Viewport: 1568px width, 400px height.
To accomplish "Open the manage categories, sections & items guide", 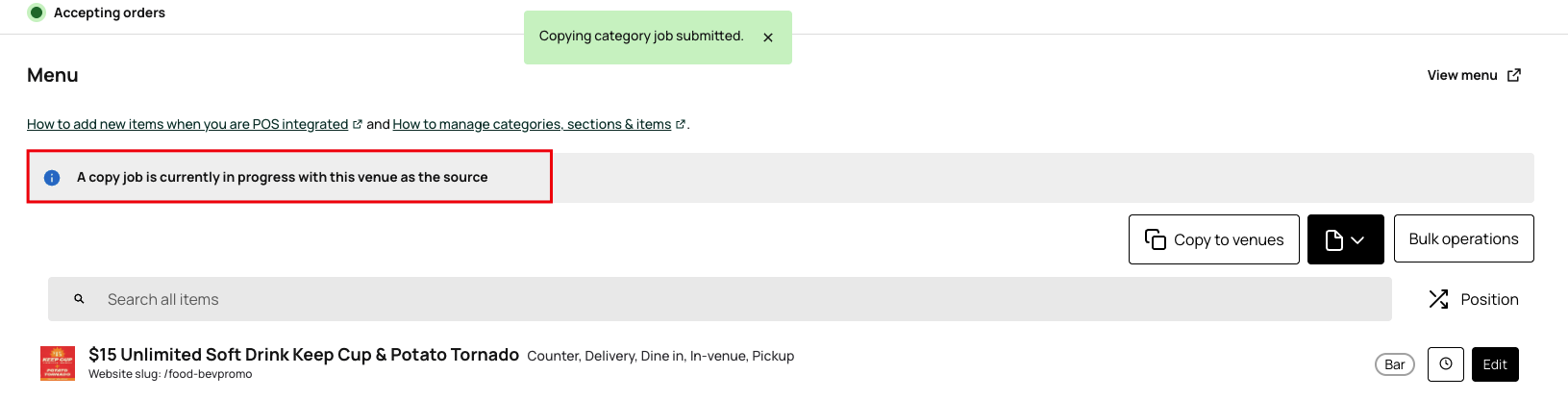I will (532, 124).
